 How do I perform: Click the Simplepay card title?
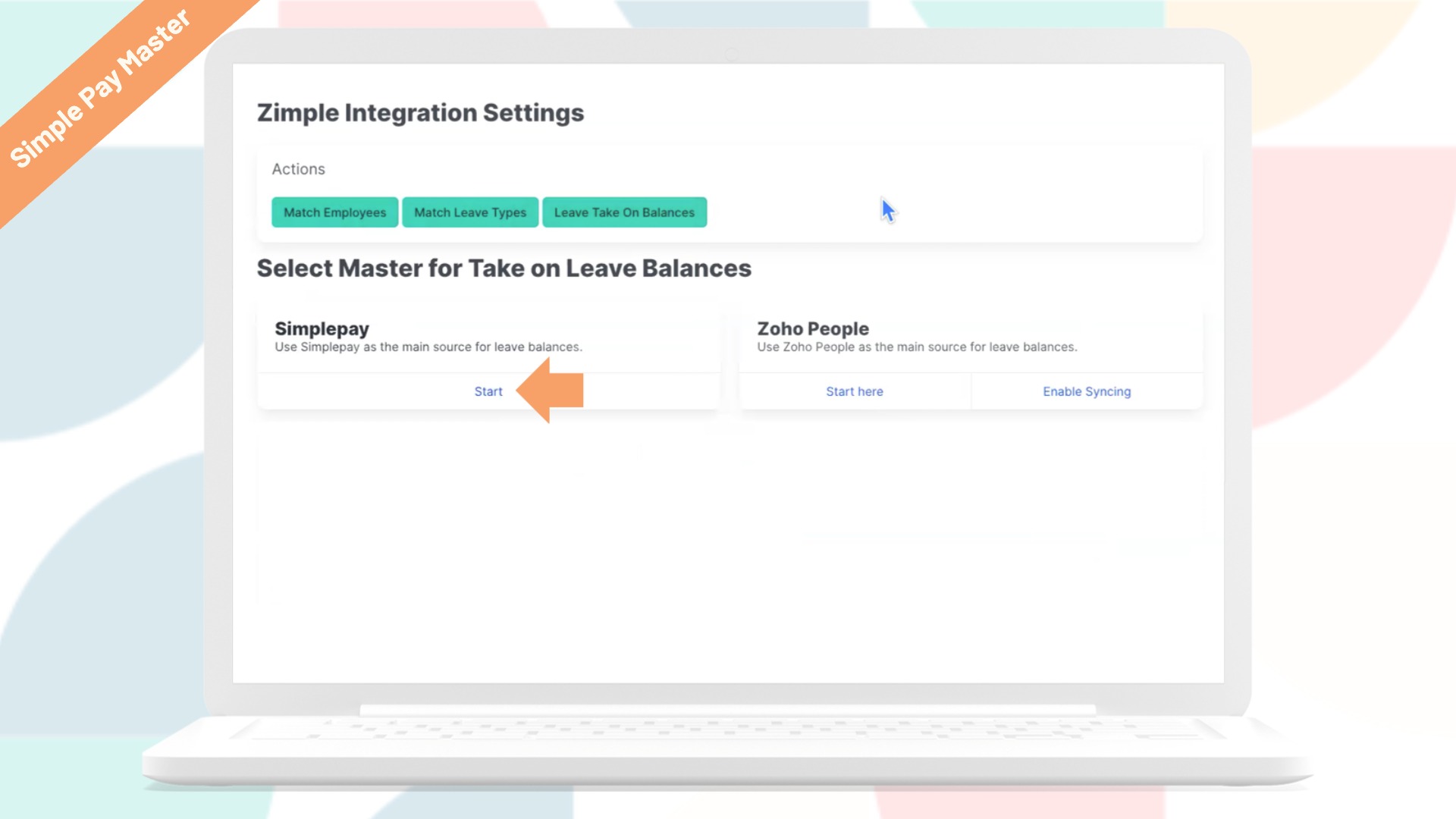322,328
